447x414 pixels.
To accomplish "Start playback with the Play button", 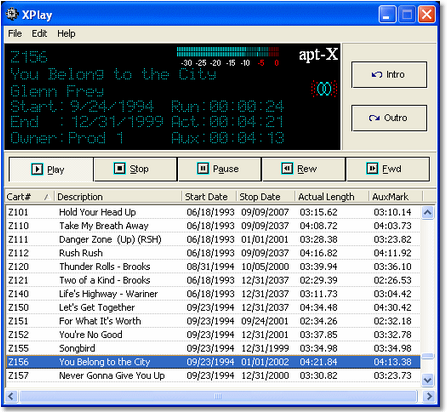I will [51, 170].
